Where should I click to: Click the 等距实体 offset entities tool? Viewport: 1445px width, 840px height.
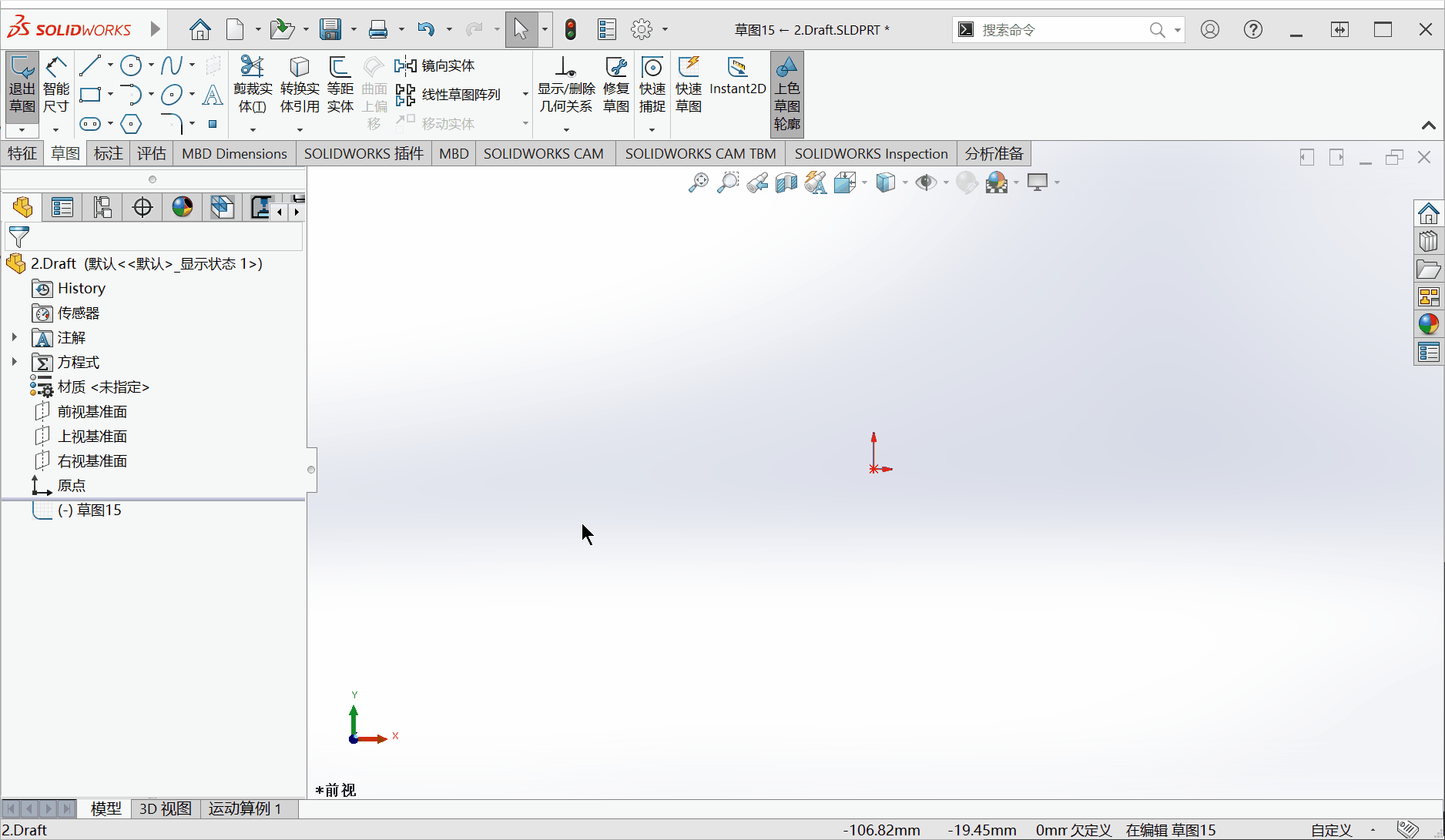pyautogui.click(x=340, y=85)
